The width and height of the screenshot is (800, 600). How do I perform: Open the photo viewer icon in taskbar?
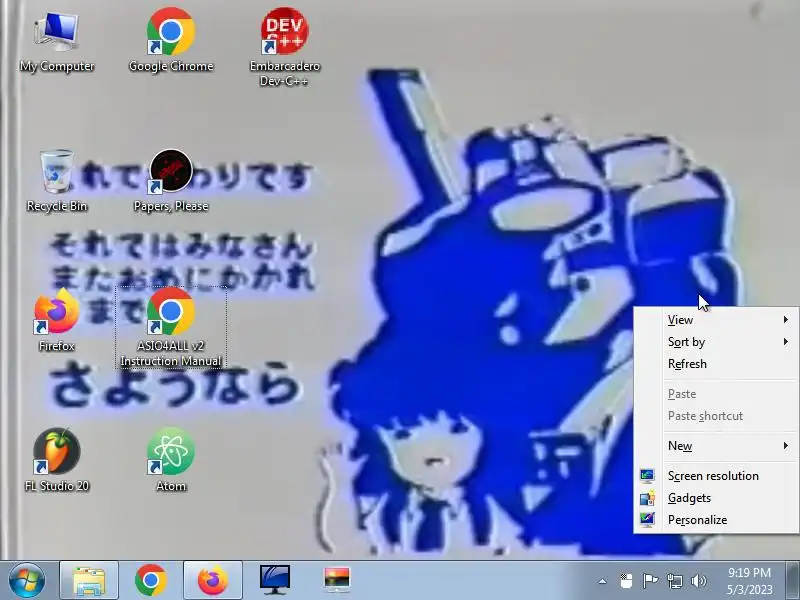coord(337,580)
